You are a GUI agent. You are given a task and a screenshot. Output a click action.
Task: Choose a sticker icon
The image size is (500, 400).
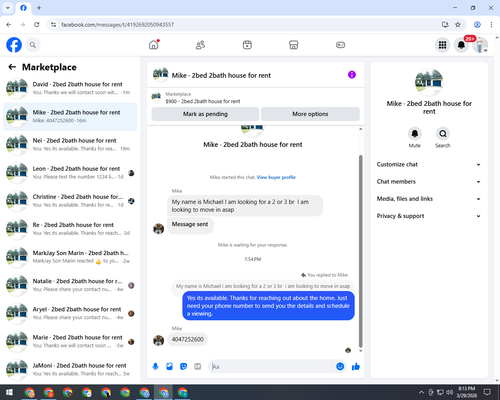(x=183, y=367)
